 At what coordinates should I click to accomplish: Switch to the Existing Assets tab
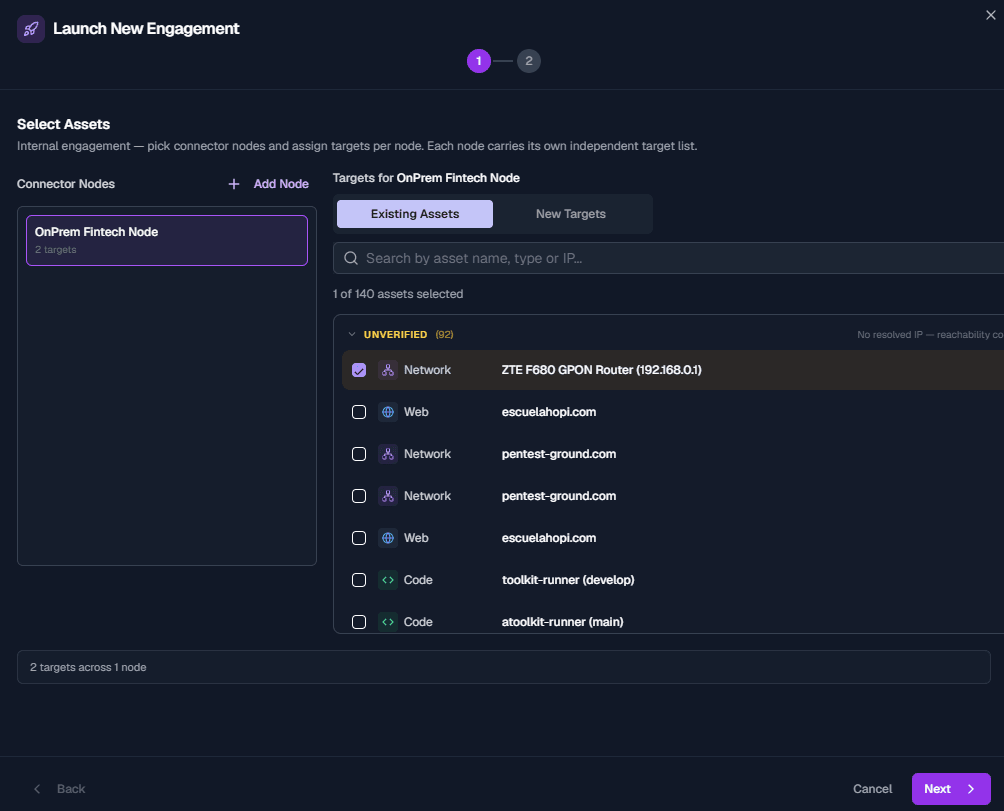pyautogui.click(x=415, y=214)
